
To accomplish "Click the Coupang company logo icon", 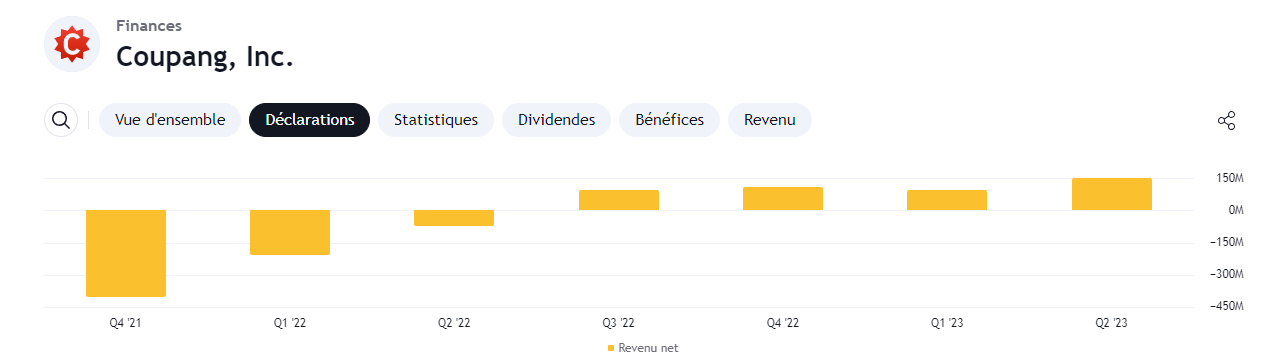I will (x=72, y=44).
